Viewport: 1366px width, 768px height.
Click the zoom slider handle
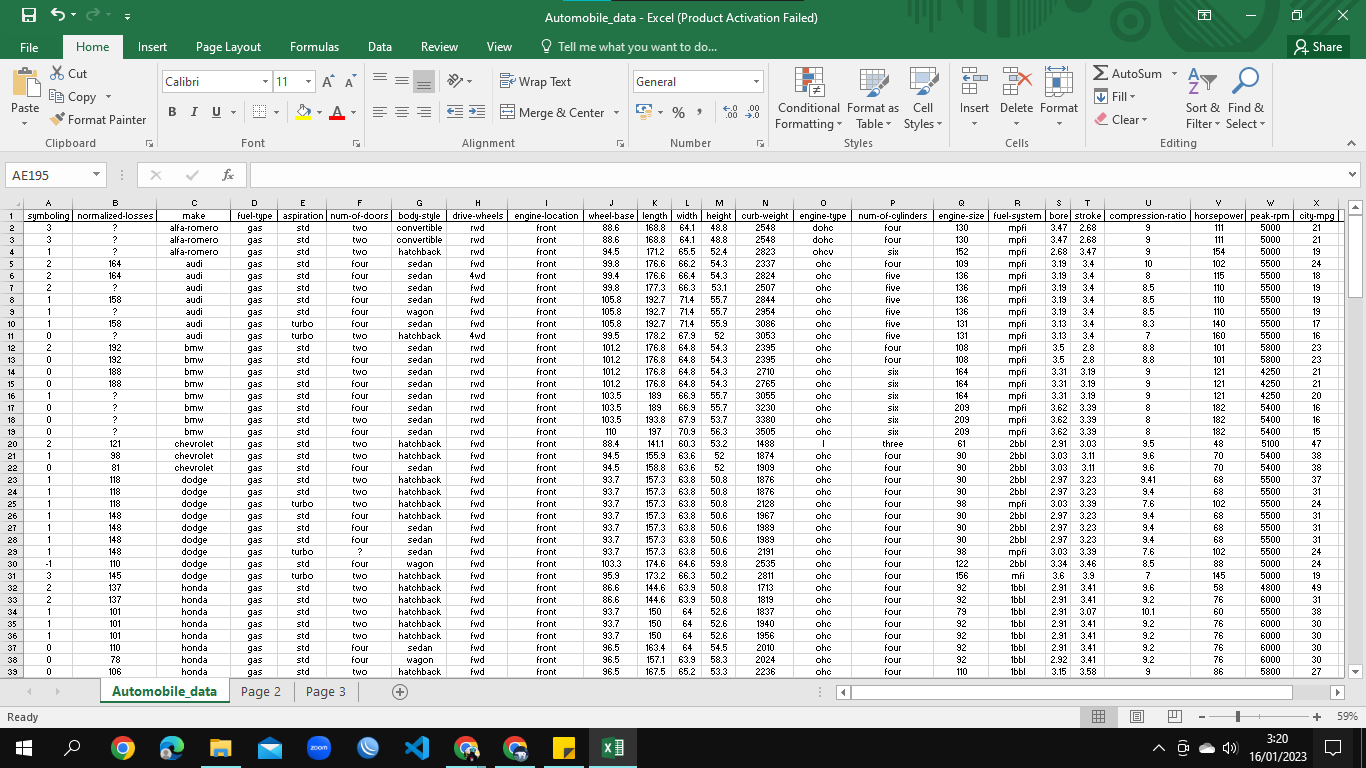(x=1238, y=716)
